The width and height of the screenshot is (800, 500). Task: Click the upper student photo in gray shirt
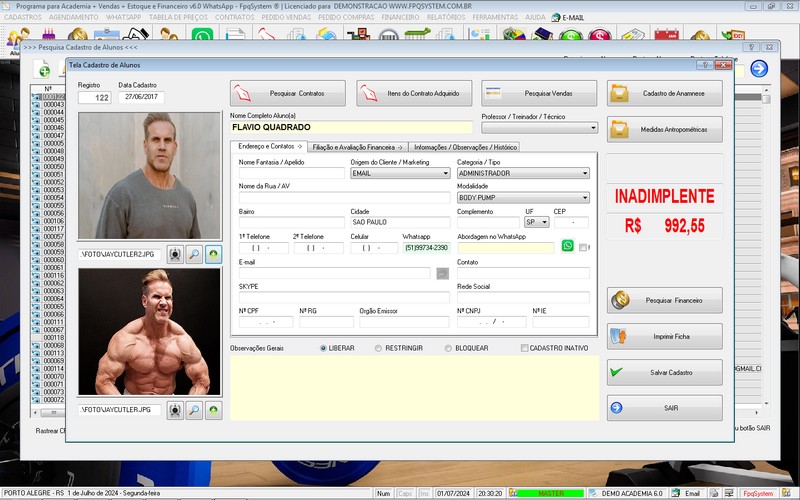149,176
